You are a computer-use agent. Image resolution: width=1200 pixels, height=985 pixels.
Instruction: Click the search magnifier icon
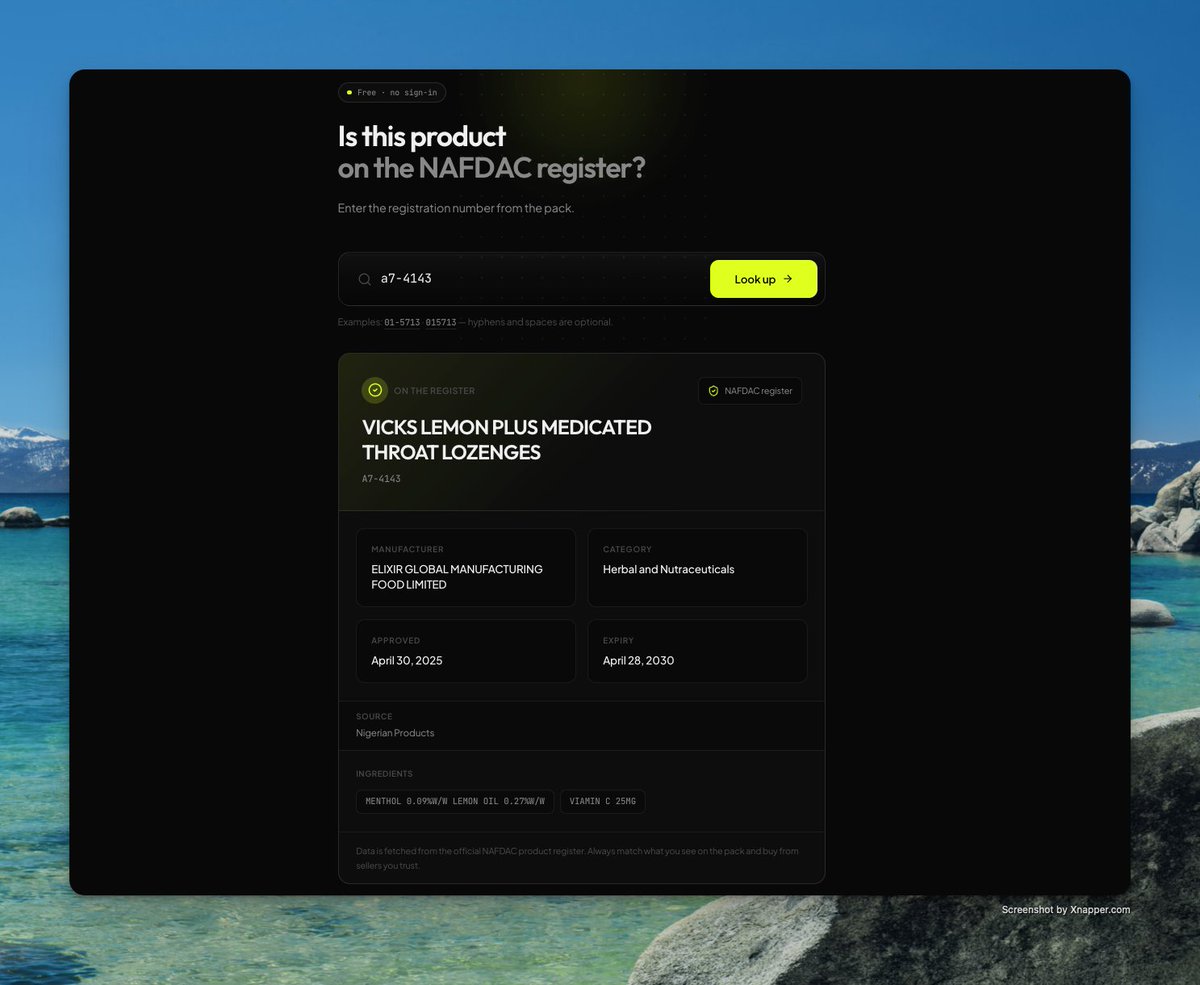pos(365,279)
